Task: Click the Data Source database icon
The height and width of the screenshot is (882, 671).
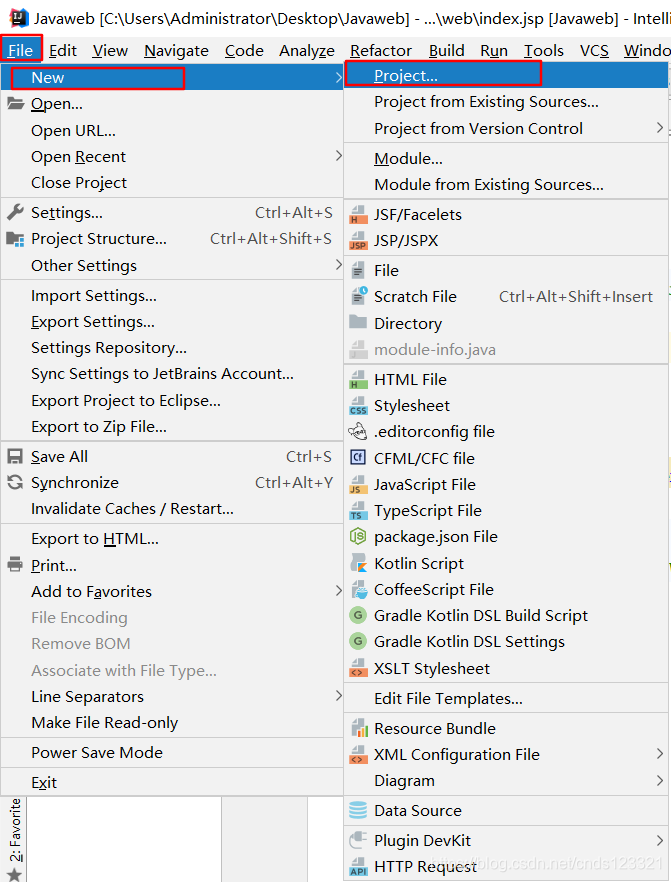Action: 358,810
